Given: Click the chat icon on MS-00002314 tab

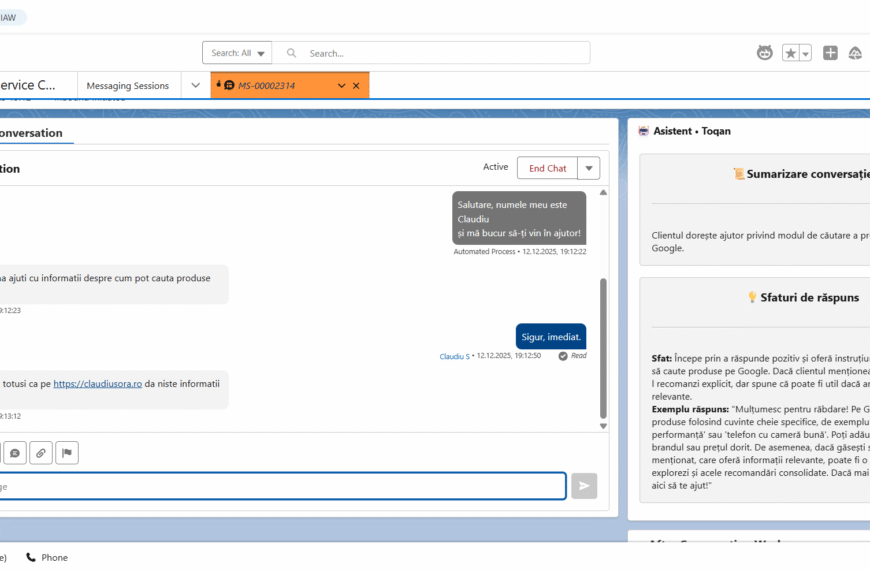Looking at the screenshot, I should (229, 85).
